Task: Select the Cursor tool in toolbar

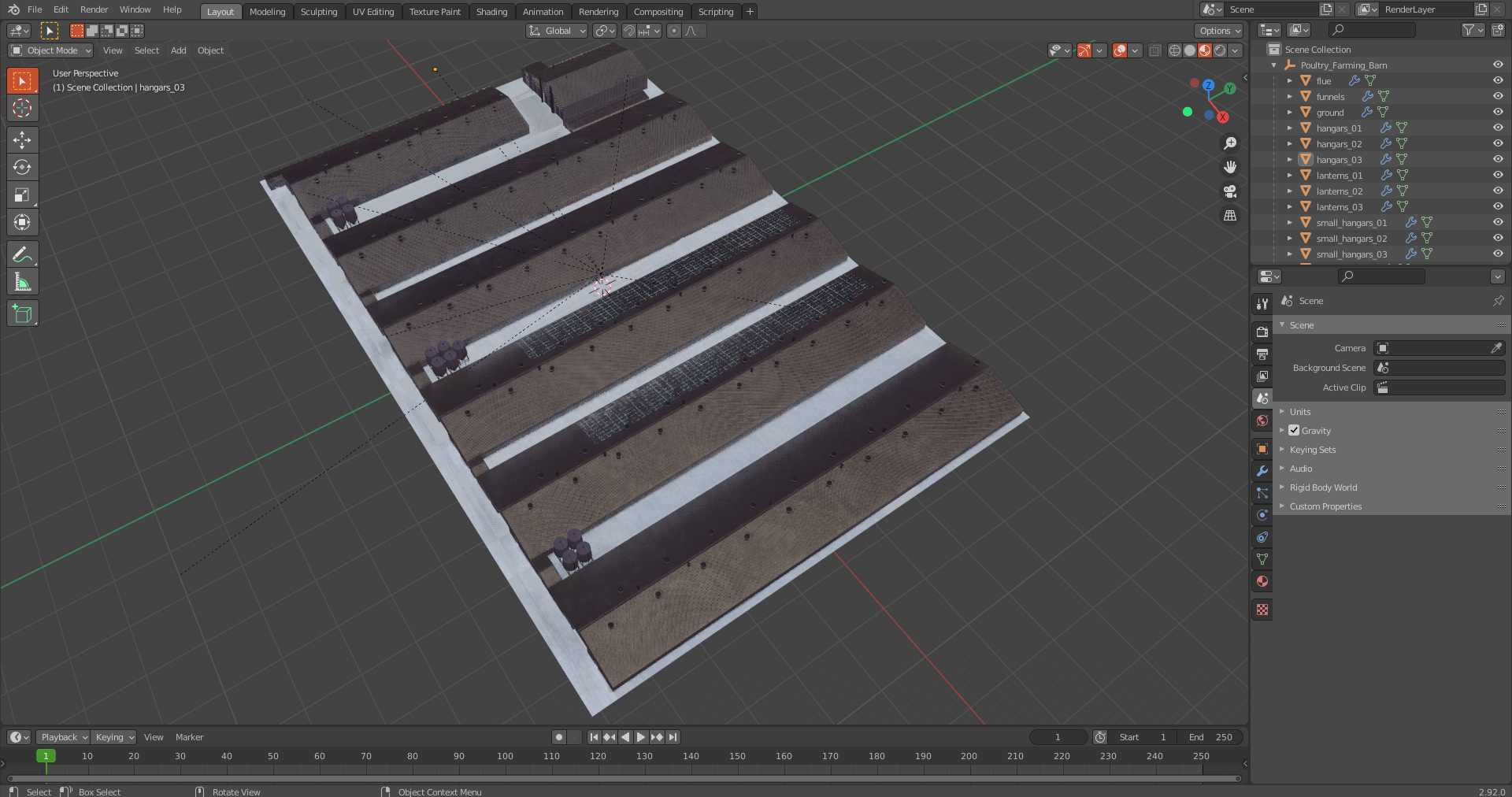Action: click(22, 108)
